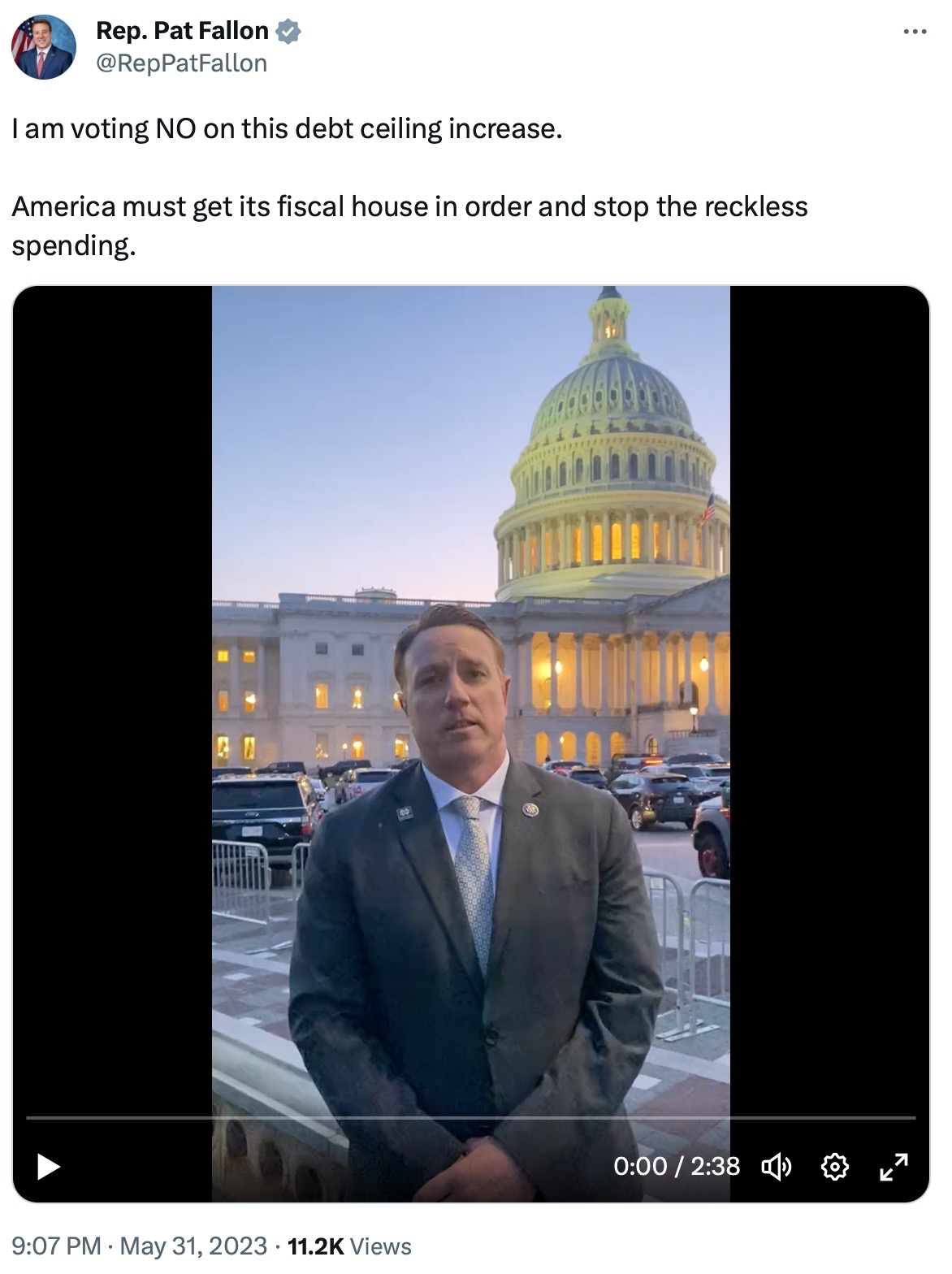View the 11.2K Views count
952x1274 pixels.
coord(349,1246)
